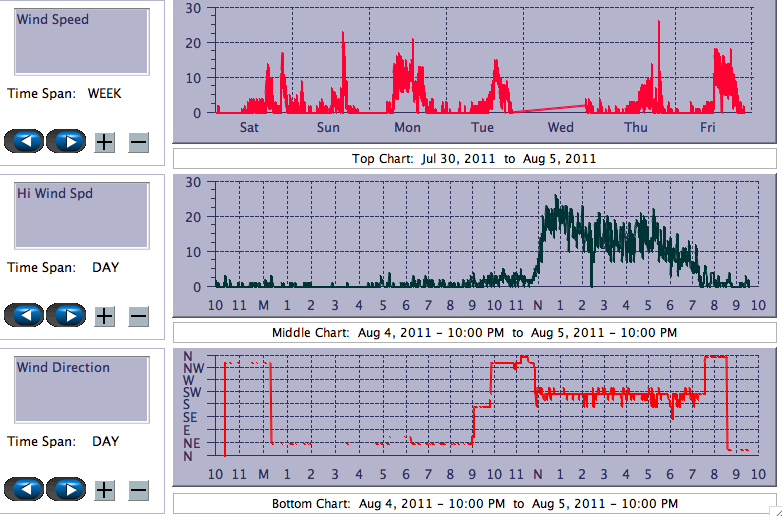Click the Top Chart date range label

(x=474, y=158)
